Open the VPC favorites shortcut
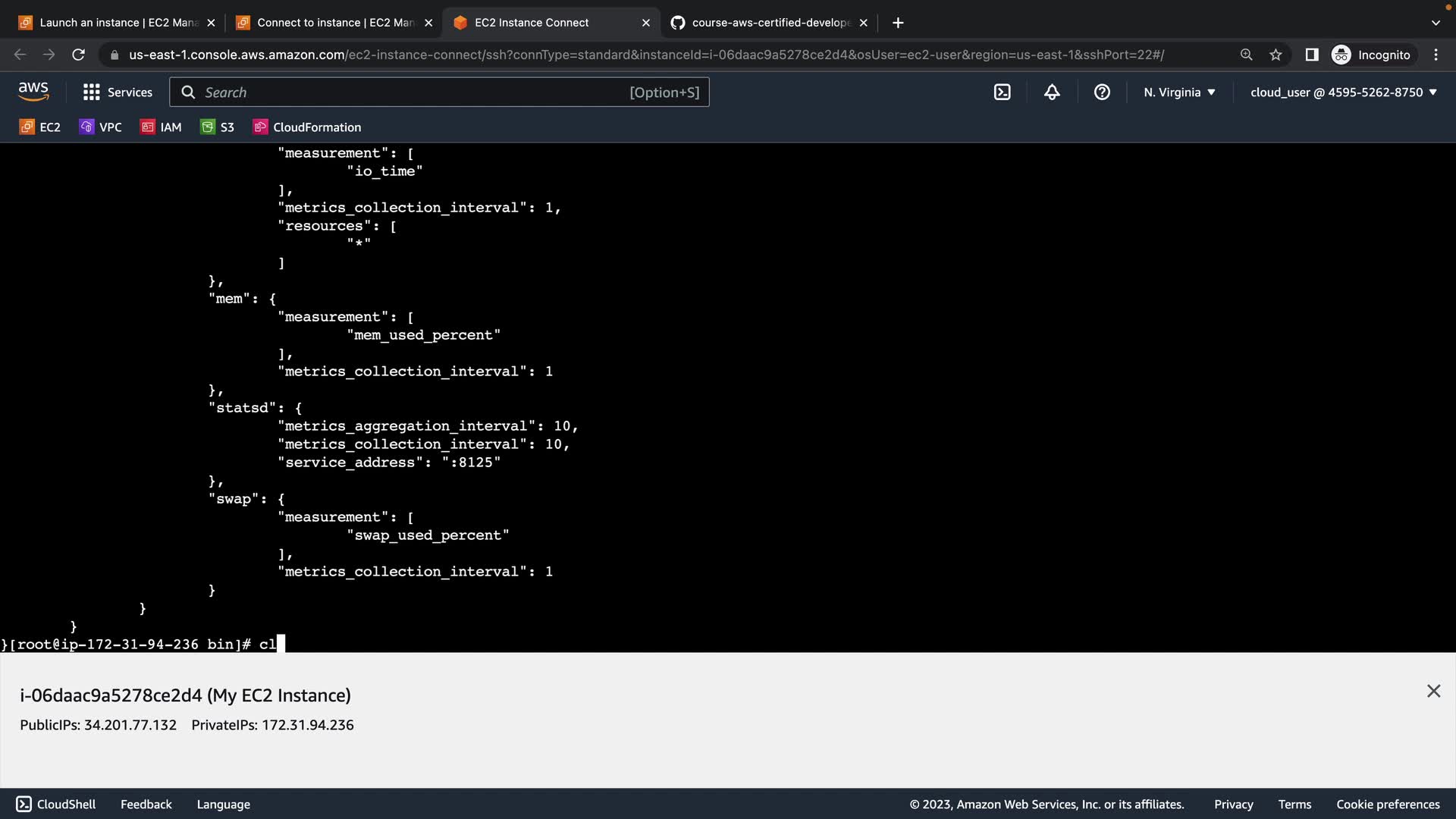The width and height of the screenshot is (1456, 819). point(101,127)
